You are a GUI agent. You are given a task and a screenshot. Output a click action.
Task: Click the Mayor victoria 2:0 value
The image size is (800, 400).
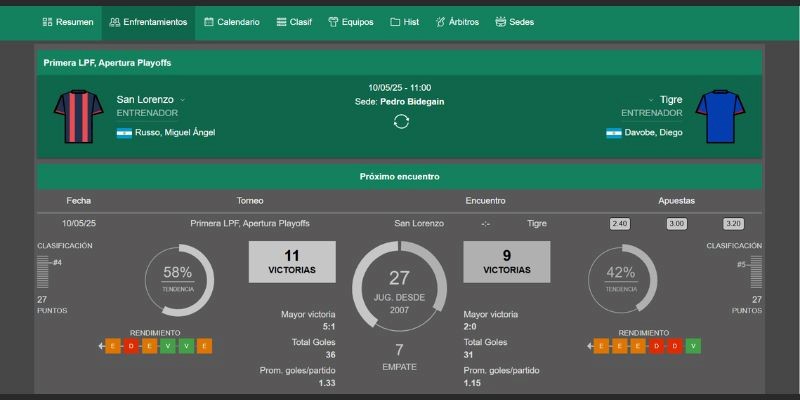click(x=470, y=327)
